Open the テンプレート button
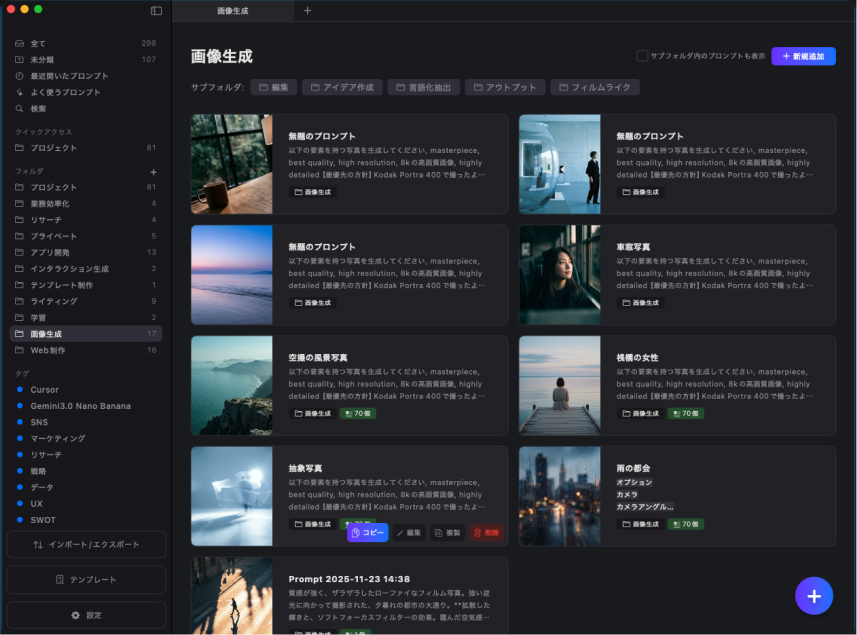This screenshot has width=857, height=635. (x=86, y=580)
